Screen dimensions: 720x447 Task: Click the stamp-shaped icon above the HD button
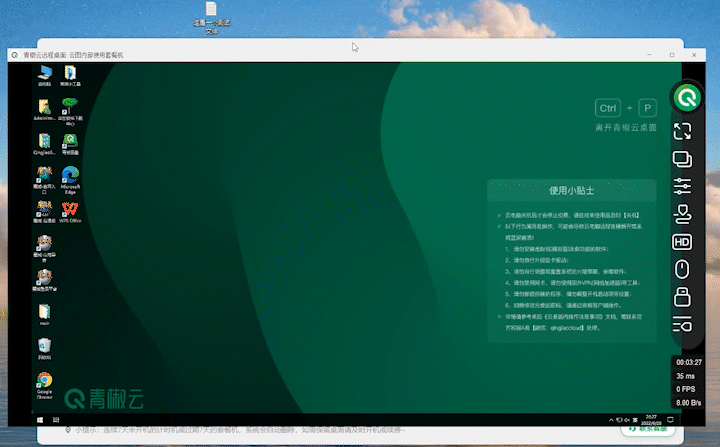[x=682, y=214]
